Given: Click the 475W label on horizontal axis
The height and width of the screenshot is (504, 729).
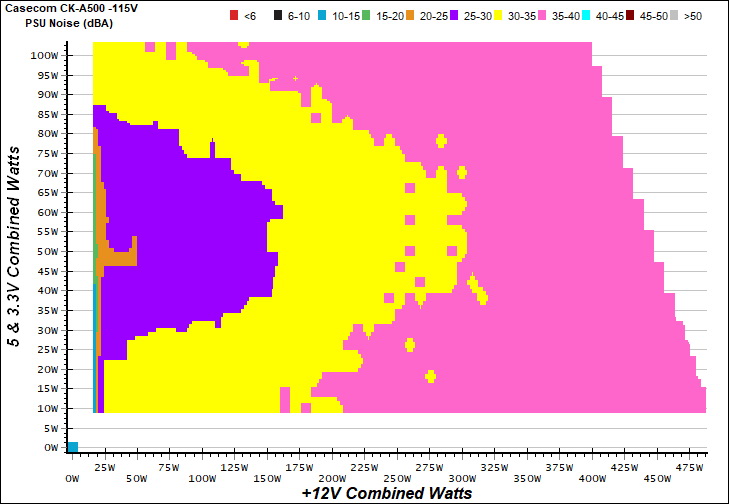Looking at the screenshot, I should 688,466.
